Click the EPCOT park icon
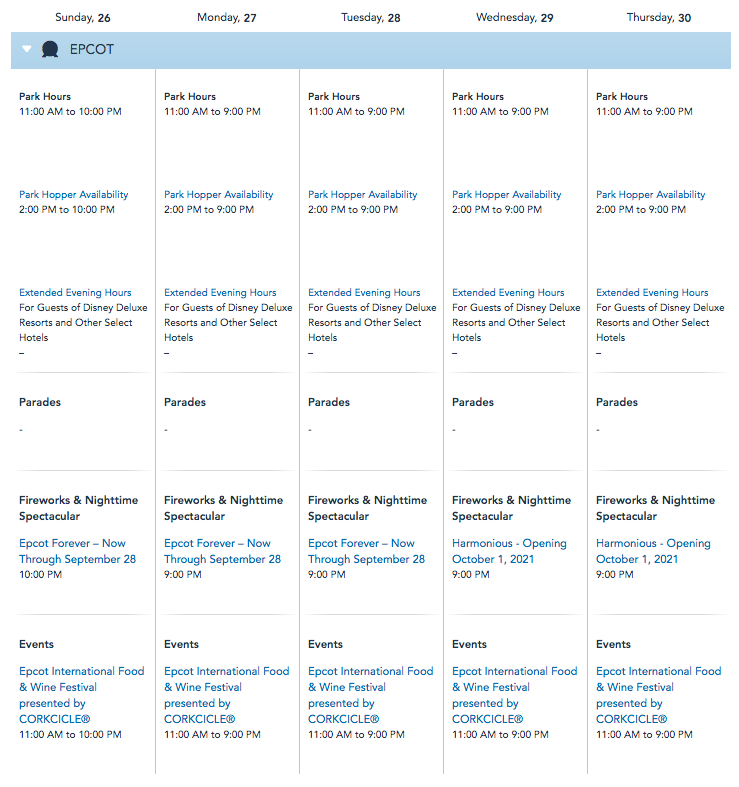 [51, 49]
